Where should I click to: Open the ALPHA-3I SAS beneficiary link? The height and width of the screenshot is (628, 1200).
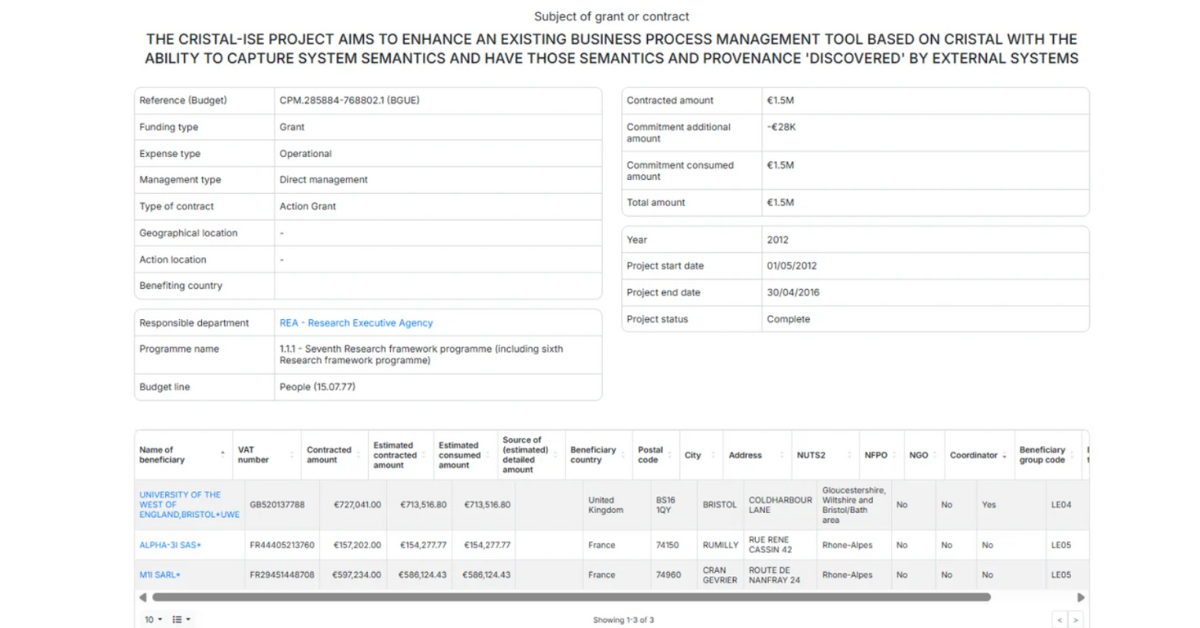[x=170, y=545]
